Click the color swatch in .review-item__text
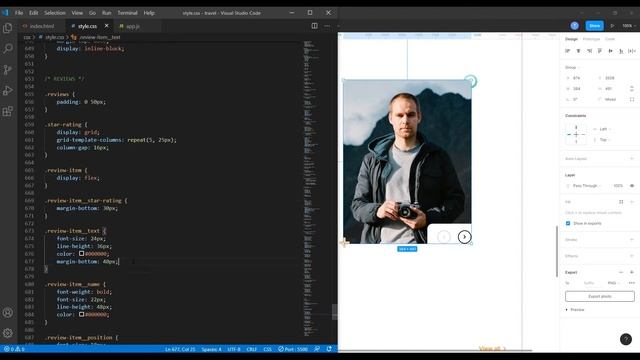This screenshot has height=360, width=640. pos(82,253)
